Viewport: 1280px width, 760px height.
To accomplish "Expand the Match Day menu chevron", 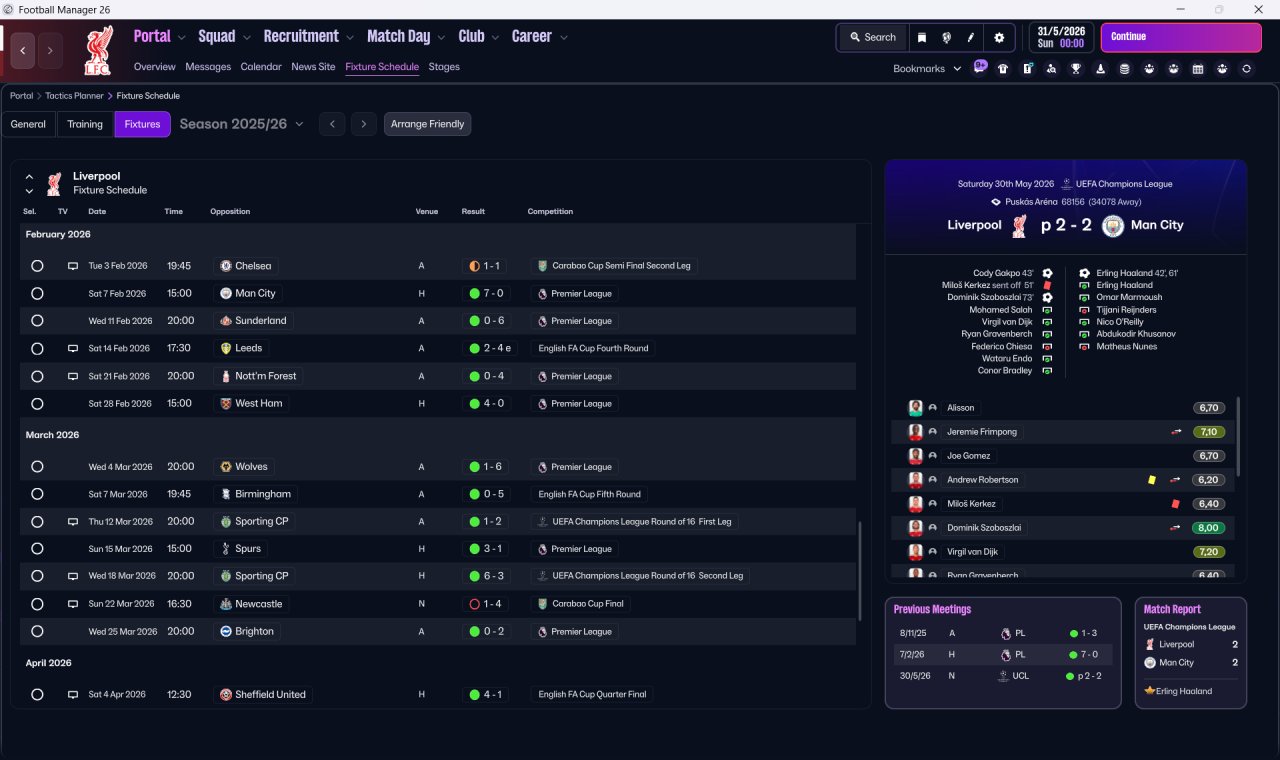I will (441, 38).
